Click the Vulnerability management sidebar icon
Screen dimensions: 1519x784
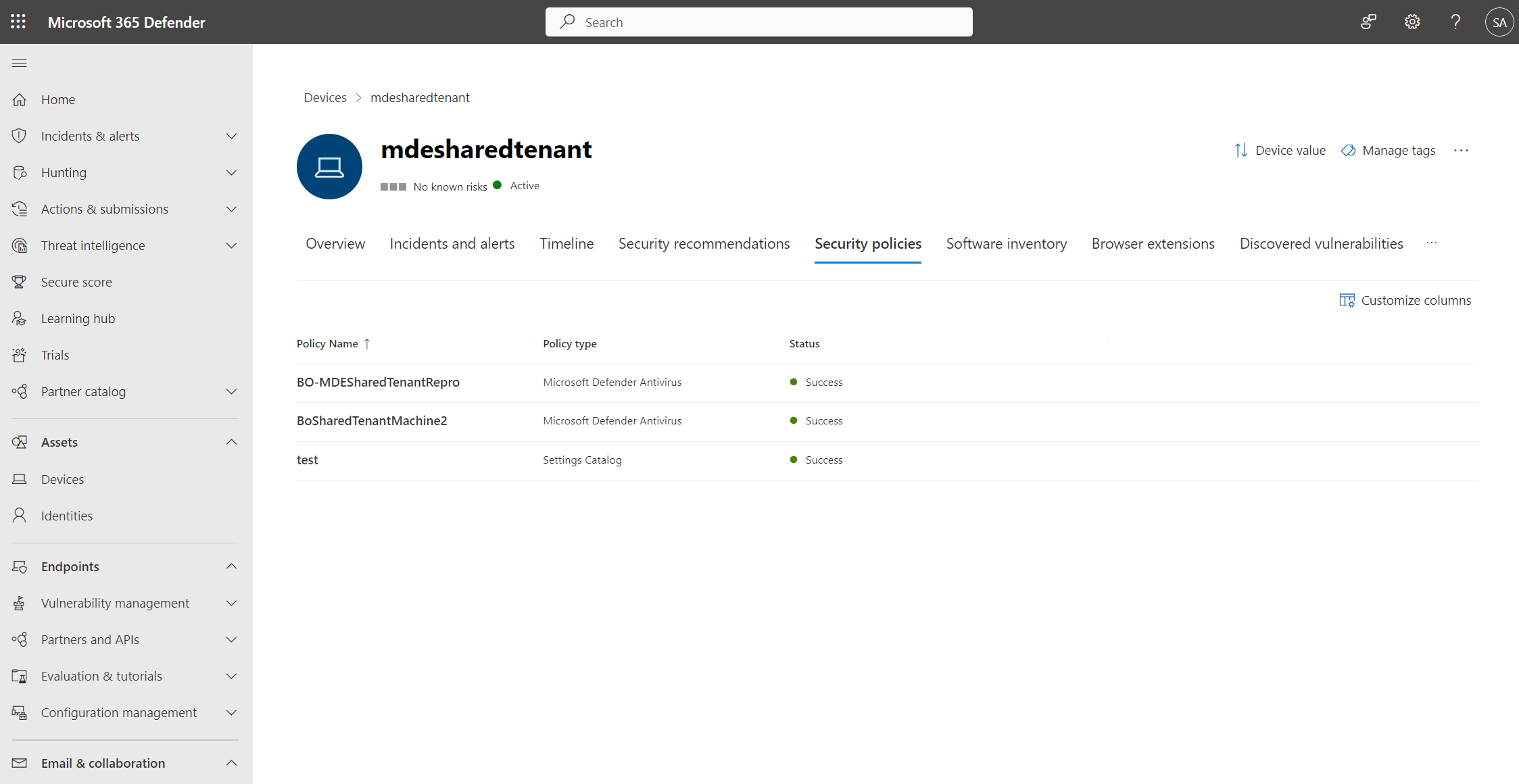(x=20, y=602)
